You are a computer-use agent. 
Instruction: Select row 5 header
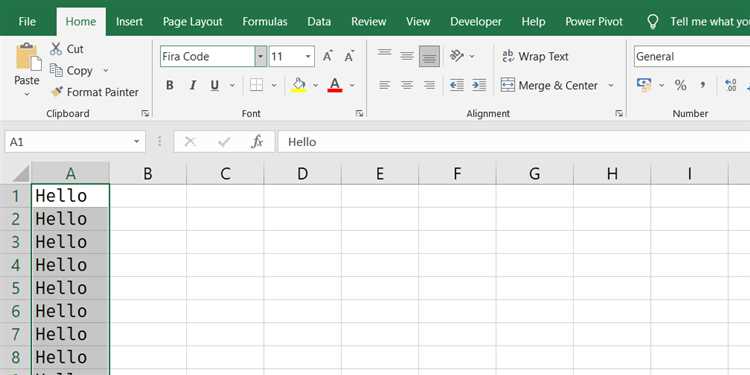click(16, 288)
